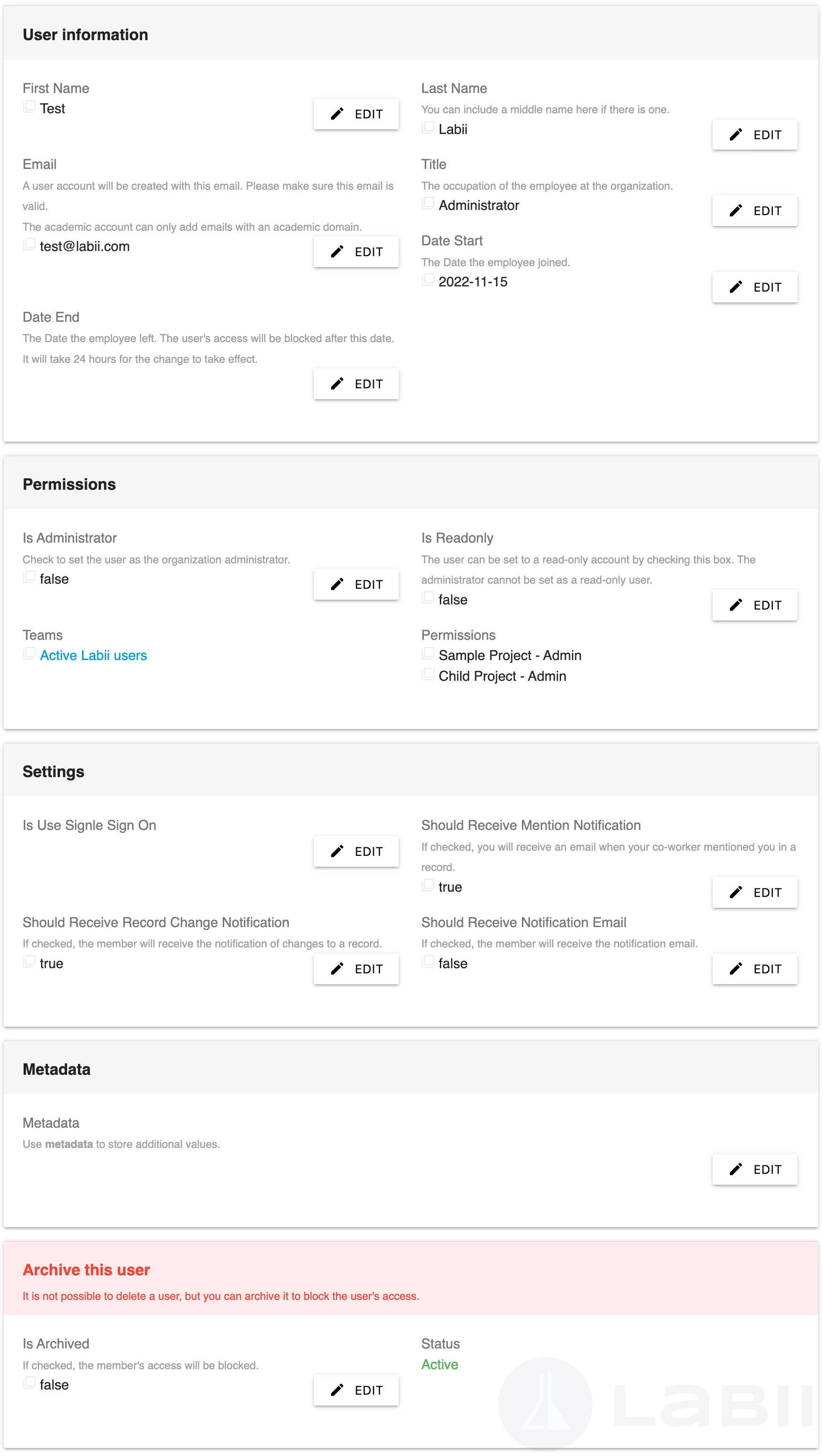Click the pencil icon for First Name
The height and width of the screenshot is (1456, 823).
(337, 114)
